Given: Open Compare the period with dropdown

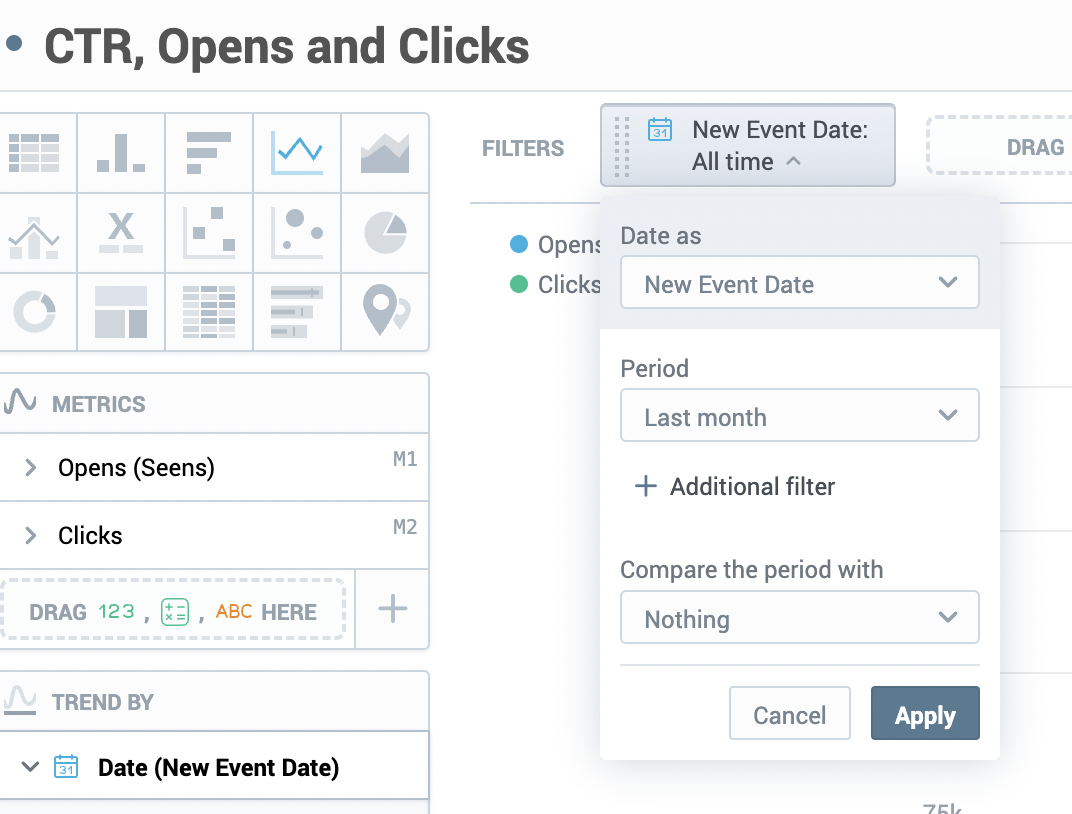Looking at the screenshot, I should click(799, 619).
